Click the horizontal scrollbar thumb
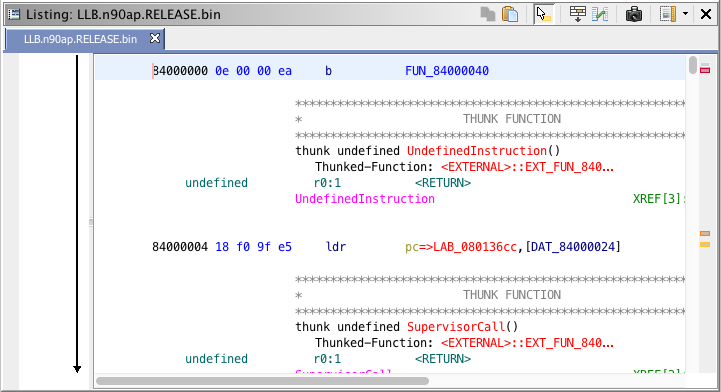Screen dimensions: 721x392 [x=262, y=381]
